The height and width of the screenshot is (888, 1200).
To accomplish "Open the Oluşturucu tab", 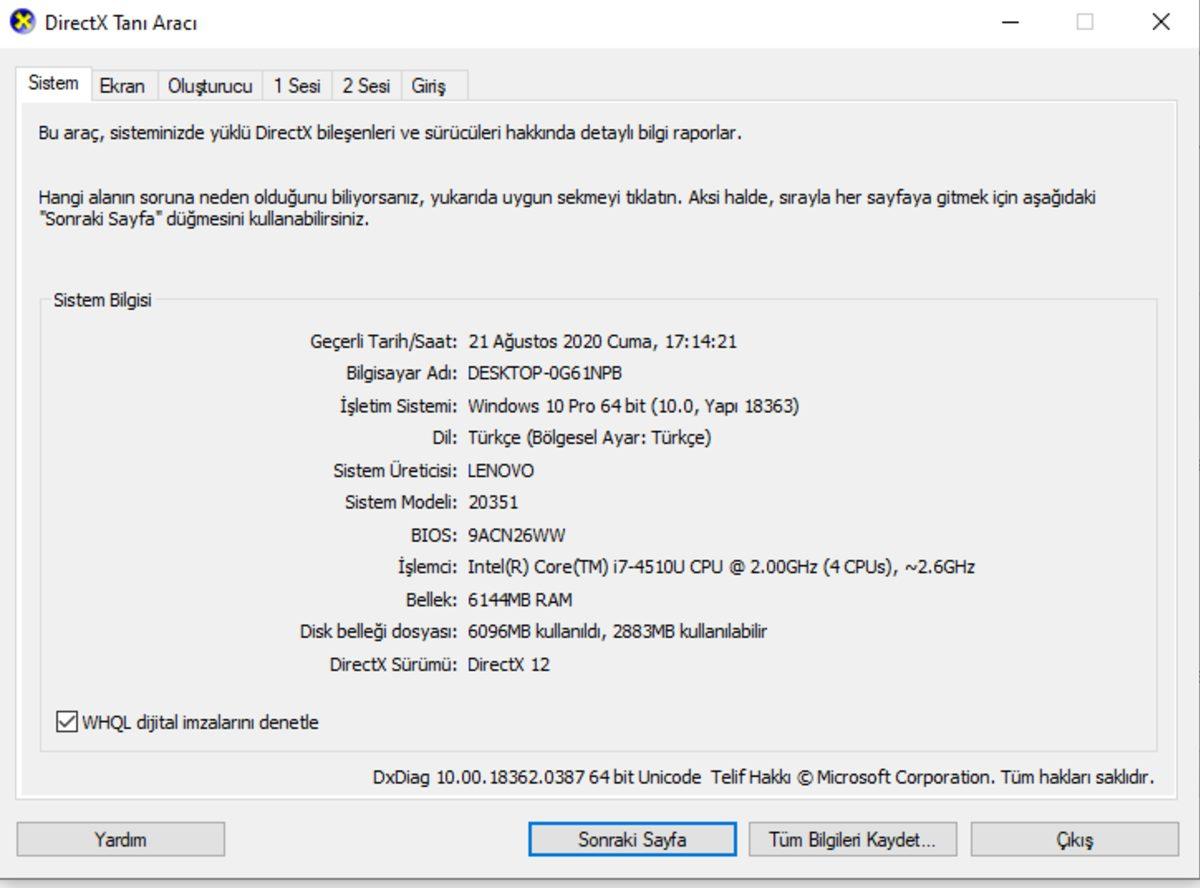I will coord(212,86).
